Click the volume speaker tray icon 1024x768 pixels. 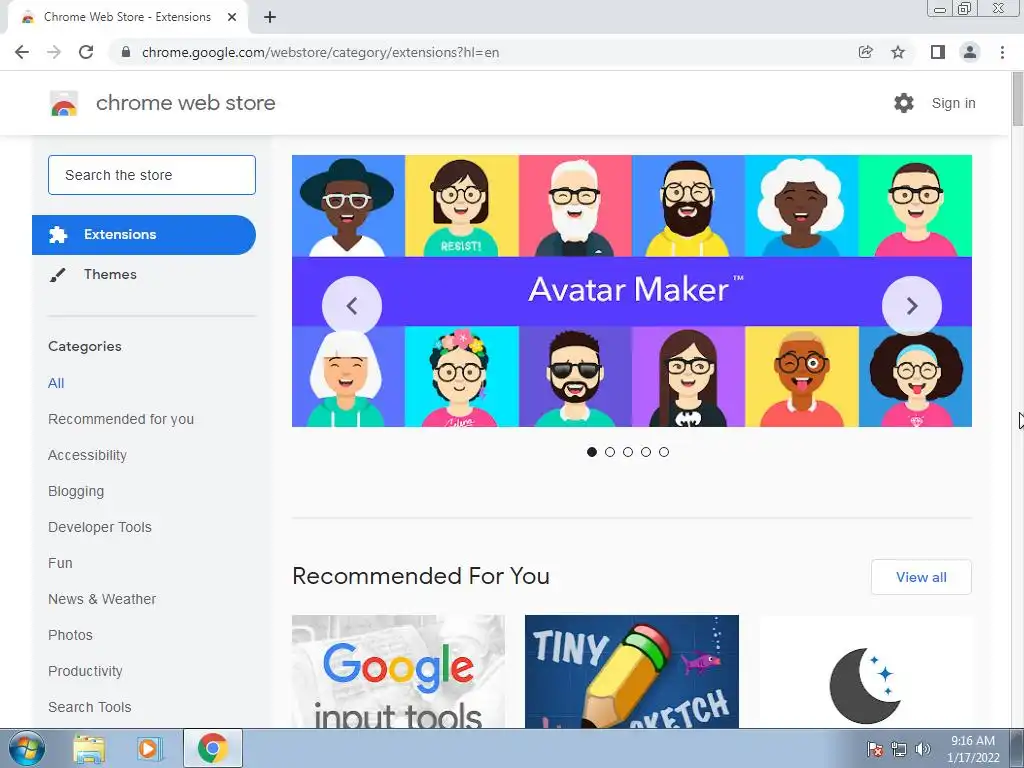click(x=923, y=749)
